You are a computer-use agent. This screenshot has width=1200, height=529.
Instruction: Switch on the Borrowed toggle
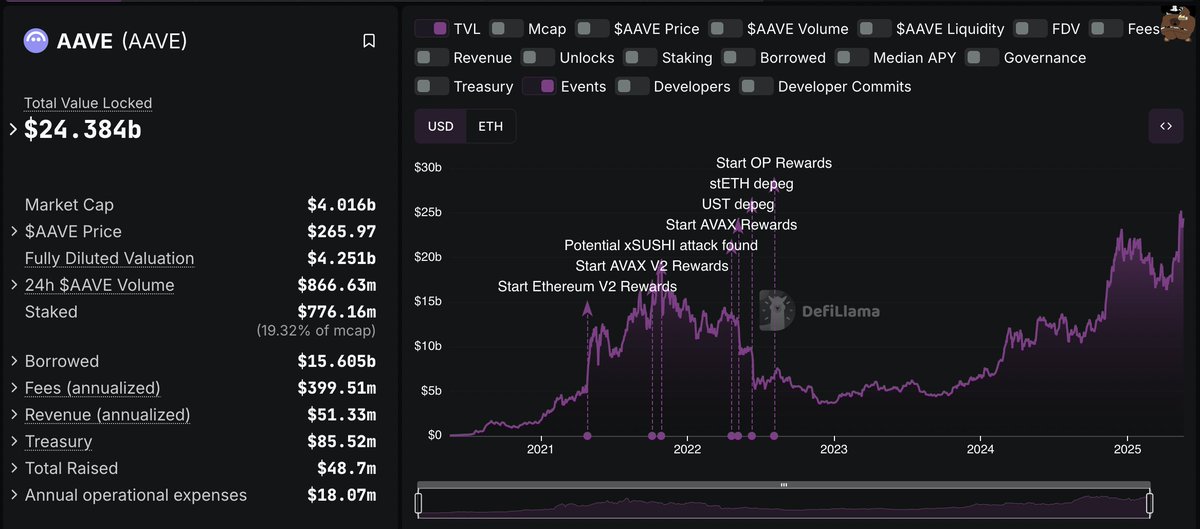[738, 58]
